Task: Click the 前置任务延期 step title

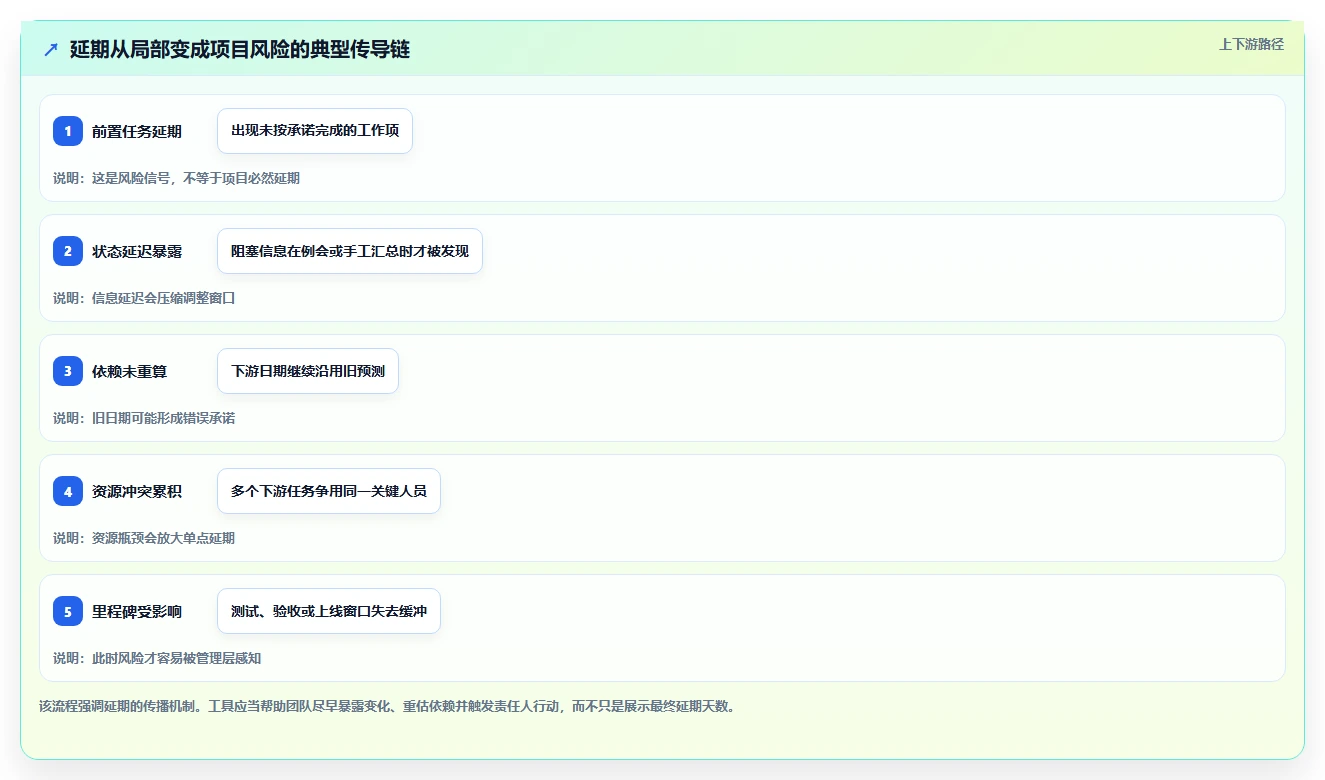Action: tap(137, 131)
